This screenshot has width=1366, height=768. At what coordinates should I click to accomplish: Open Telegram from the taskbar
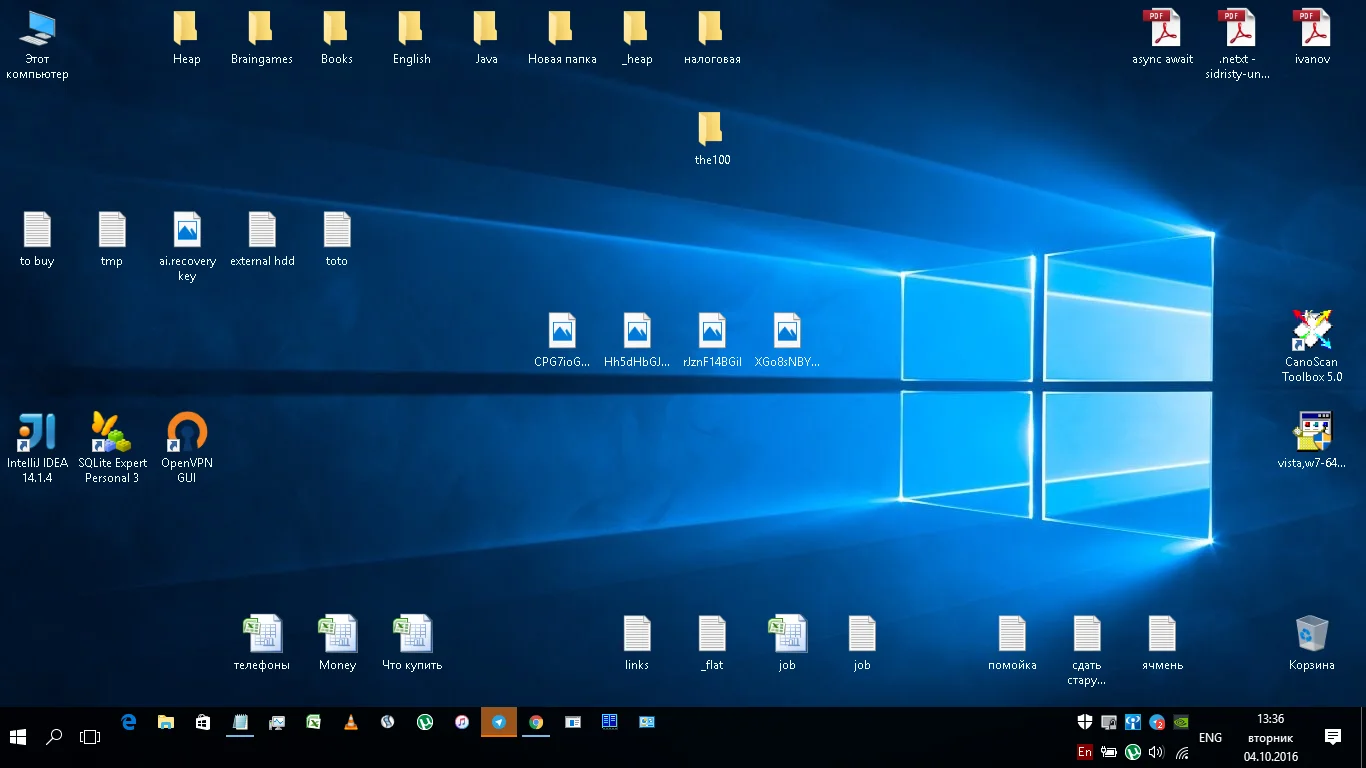click(x=499, y=722)
